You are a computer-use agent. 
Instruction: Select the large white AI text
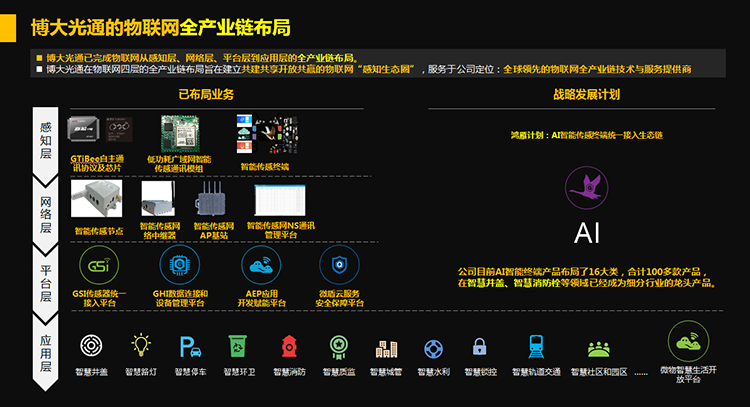pyautogui.click(x=587, y=233)
